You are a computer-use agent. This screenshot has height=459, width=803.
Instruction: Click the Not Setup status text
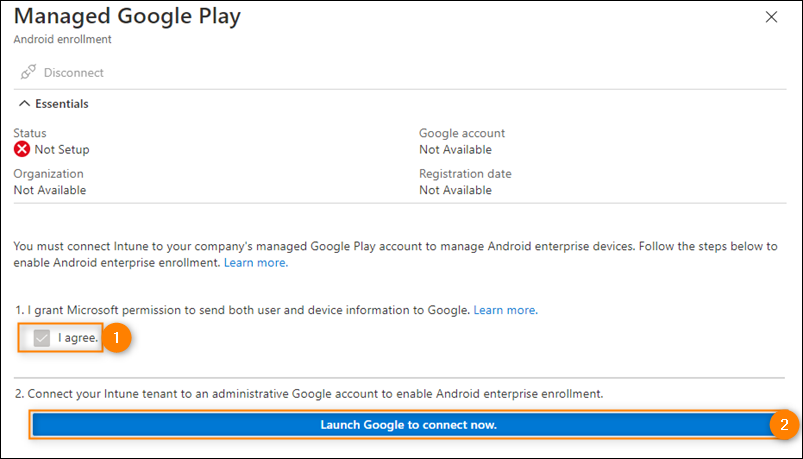click(62, 150)
